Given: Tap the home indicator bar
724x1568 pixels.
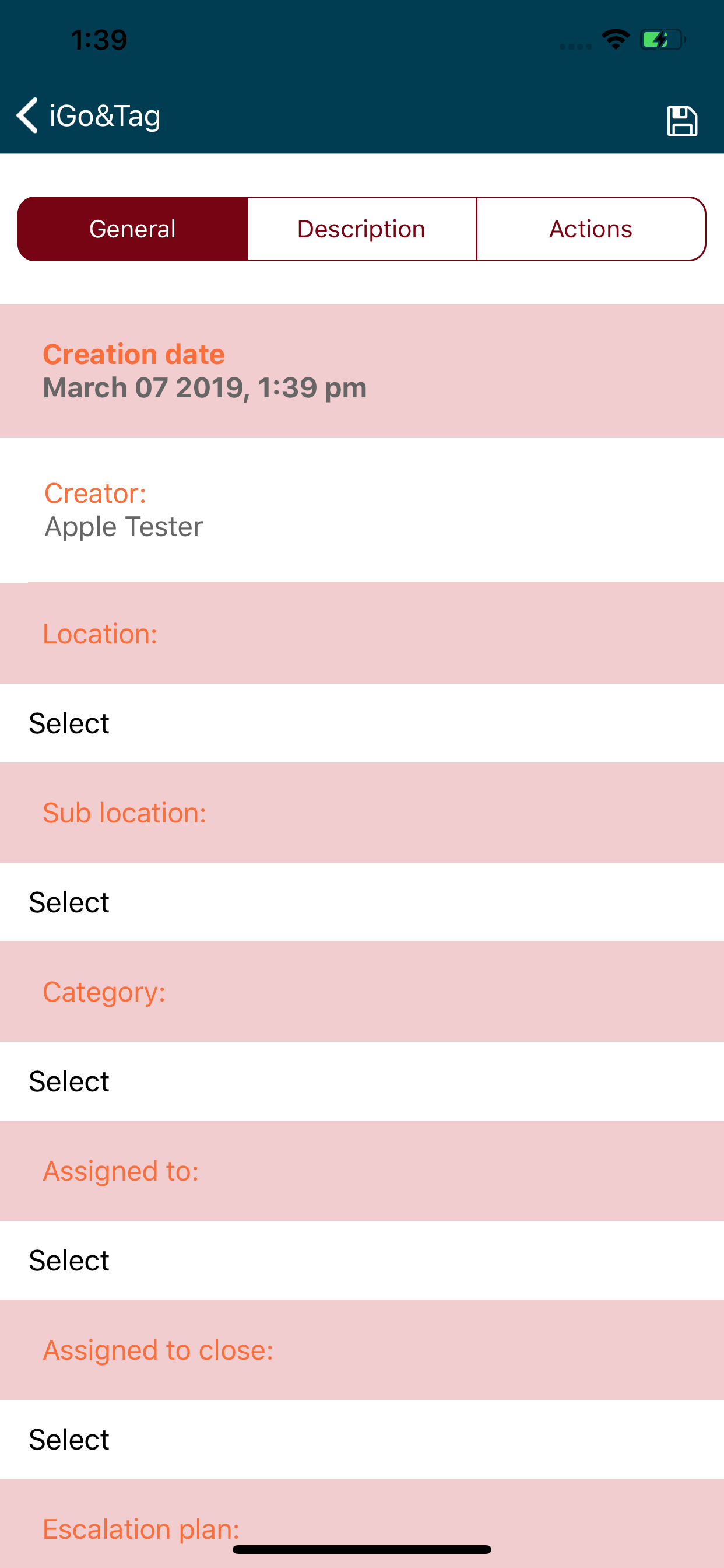Looking at the screenshot, I should point(361,1549).
